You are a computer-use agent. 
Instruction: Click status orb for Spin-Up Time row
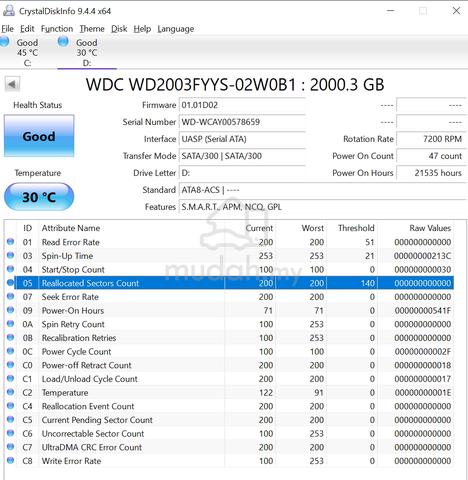tap(10, 255)
